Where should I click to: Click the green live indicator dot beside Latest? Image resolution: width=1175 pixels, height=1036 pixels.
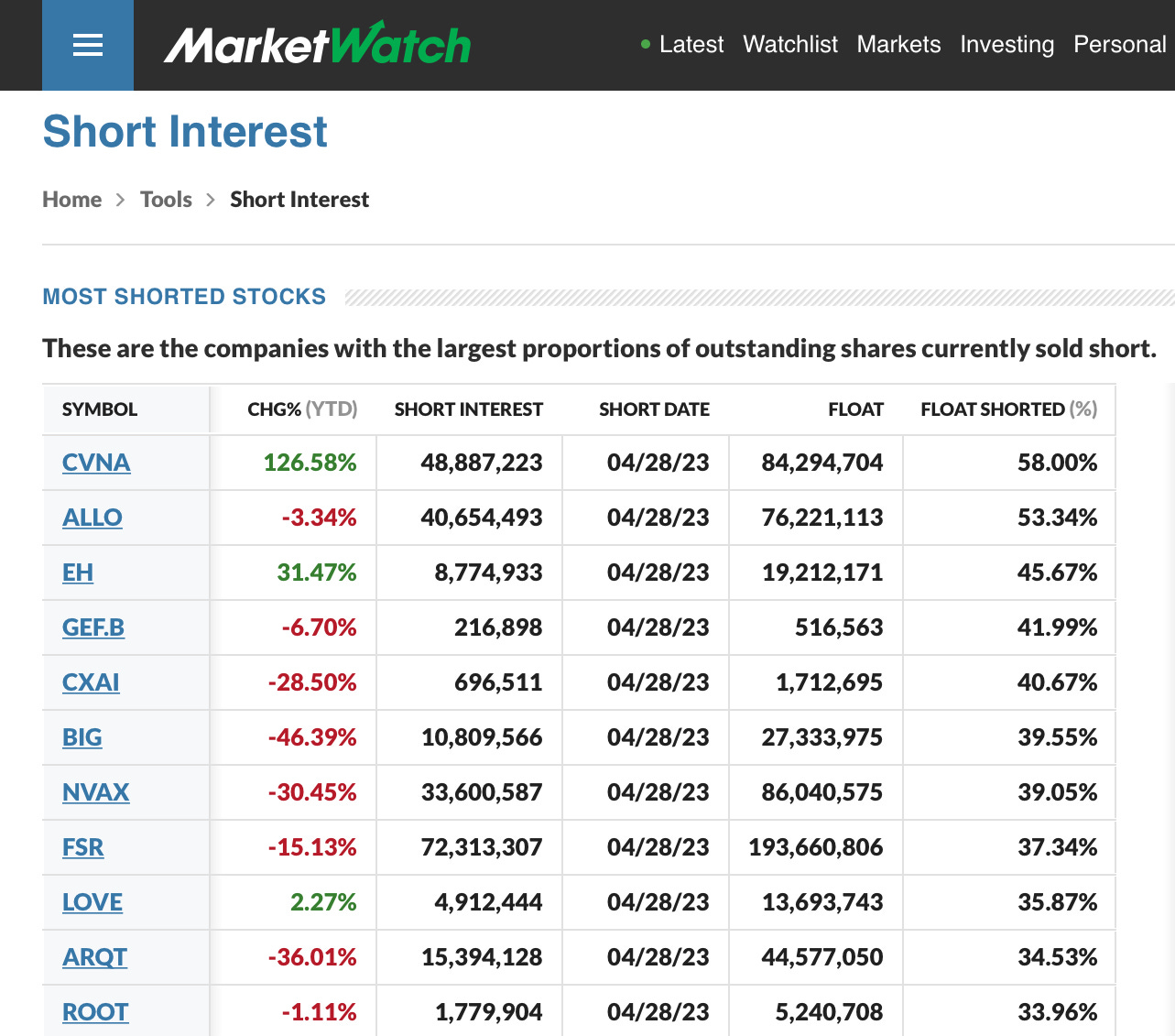click(x=646, y=44)
